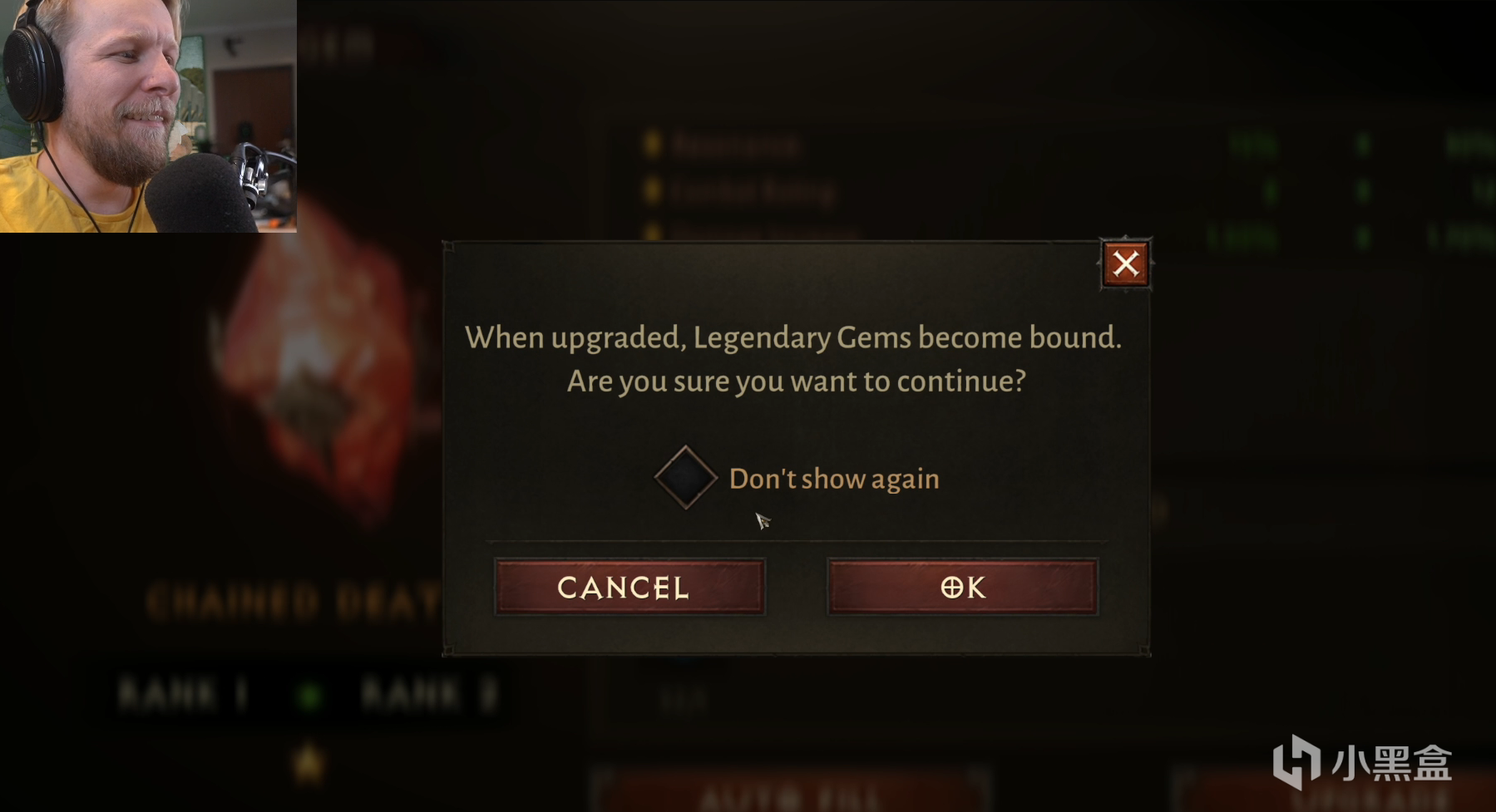This screenshot has height=812, width=1496.
Task: Click the gold star icon below the ranks
Action: [x=309, y=760]
